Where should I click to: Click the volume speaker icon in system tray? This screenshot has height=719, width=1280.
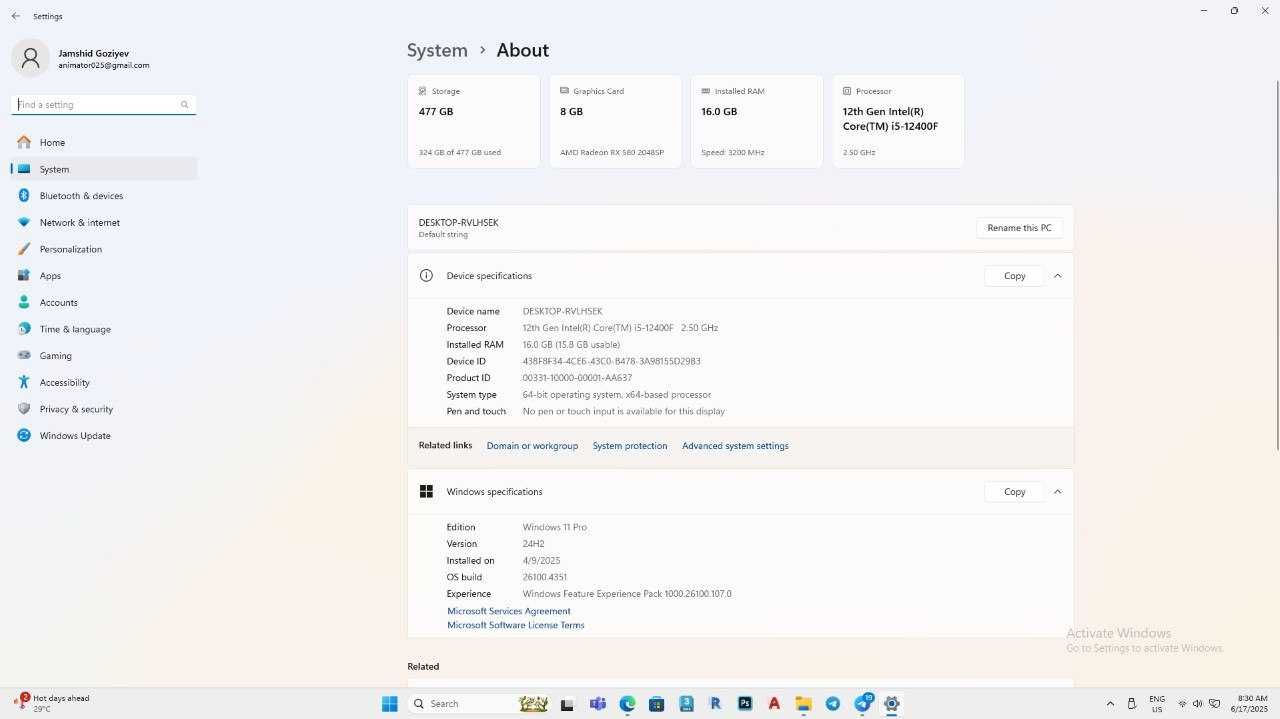(x=1197, y=704)
